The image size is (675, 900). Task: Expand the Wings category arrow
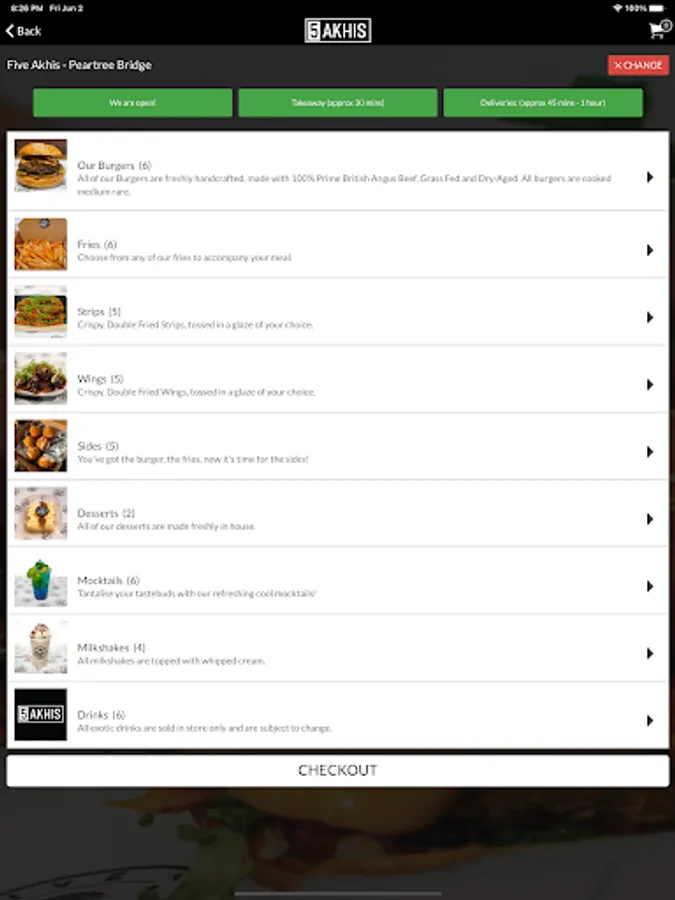[x=650, y=385]
